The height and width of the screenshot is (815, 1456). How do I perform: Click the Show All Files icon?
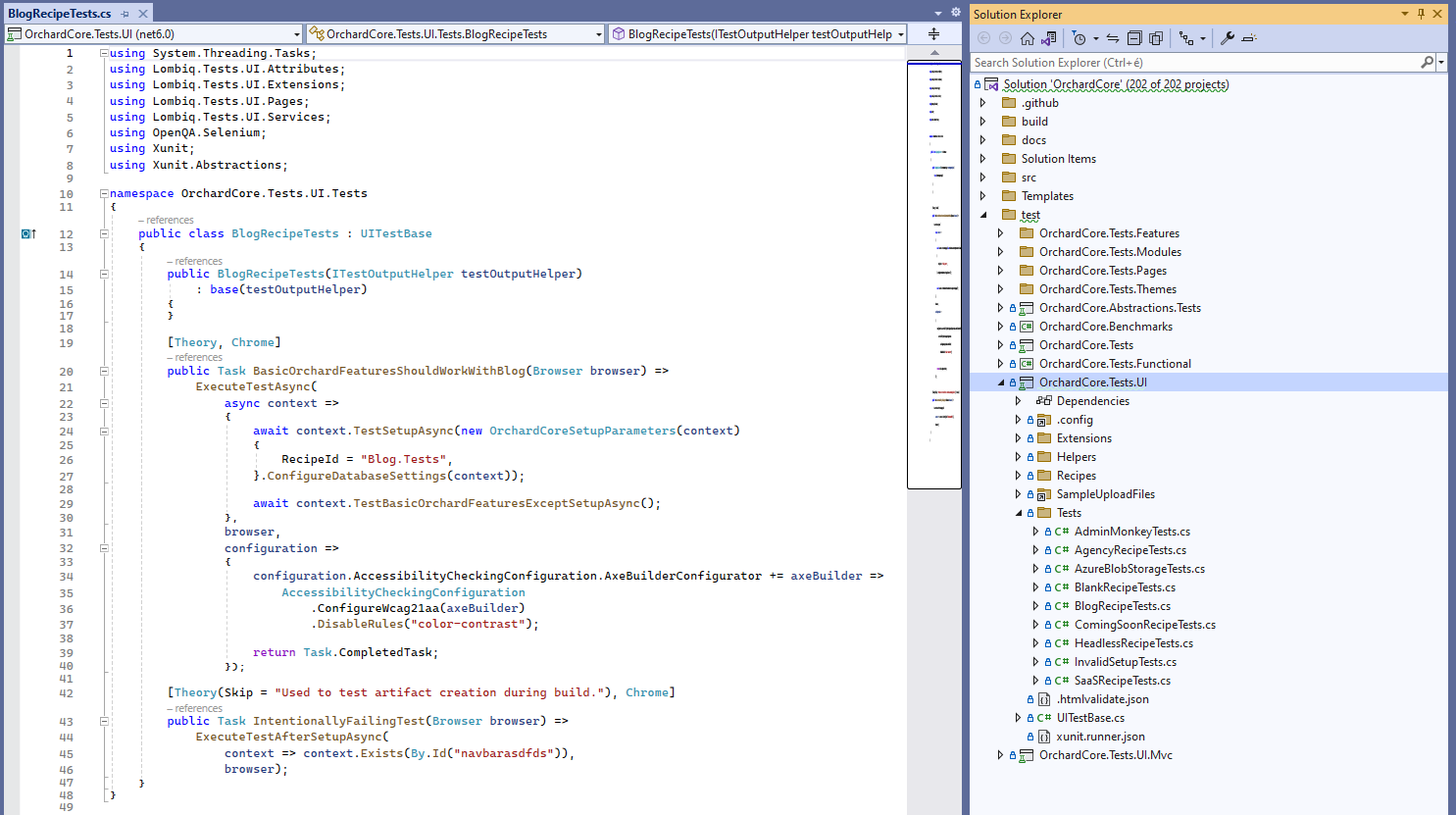click(1156, 38)
